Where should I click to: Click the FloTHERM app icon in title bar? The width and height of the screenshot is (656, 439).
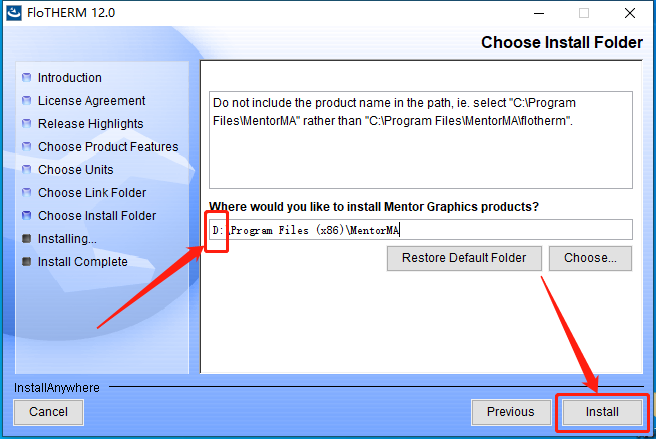coord(14,13)
